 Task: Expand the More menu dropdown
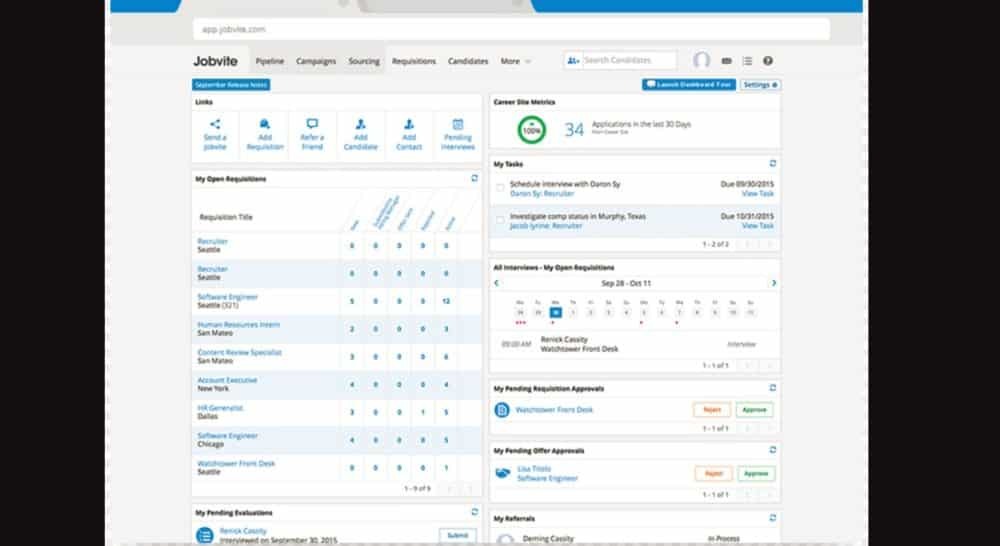coord(515,61)
